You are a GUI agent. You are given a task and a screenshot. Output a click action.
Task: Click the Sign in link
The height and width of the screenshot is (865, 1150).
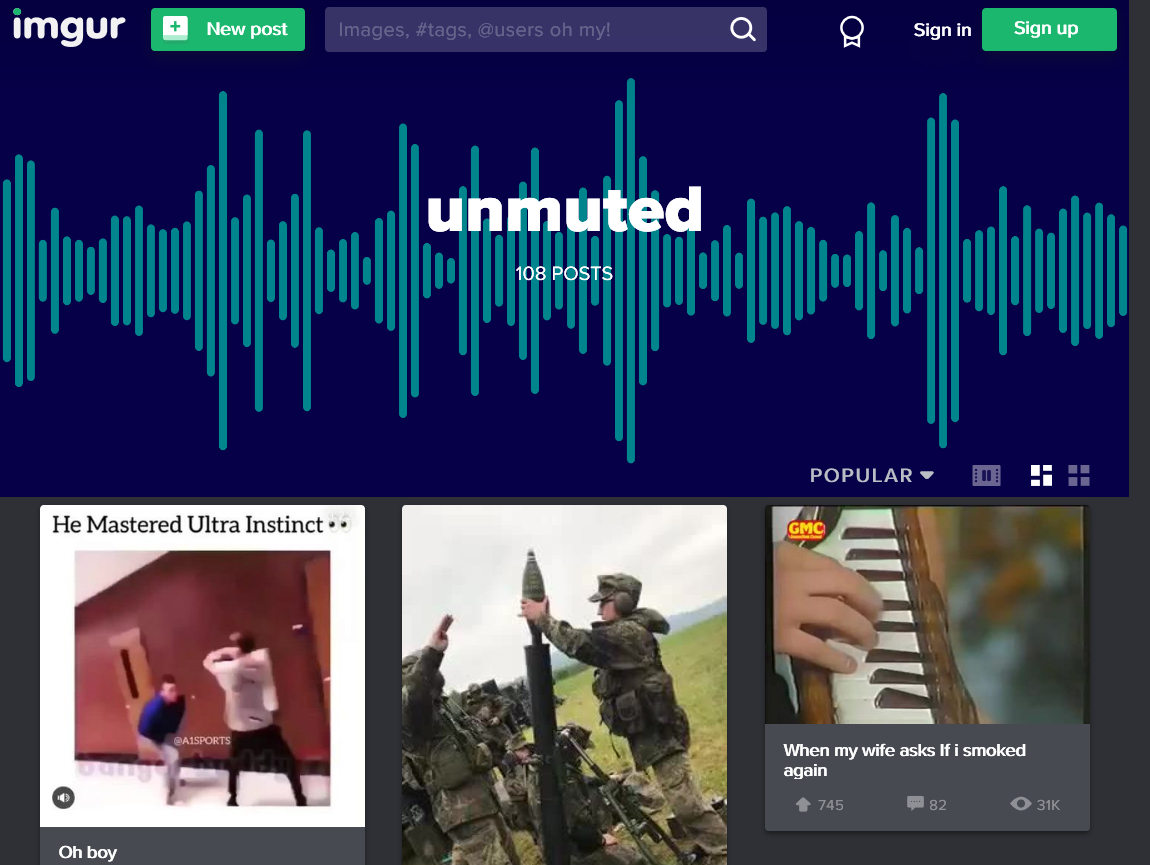click(941, 30)
